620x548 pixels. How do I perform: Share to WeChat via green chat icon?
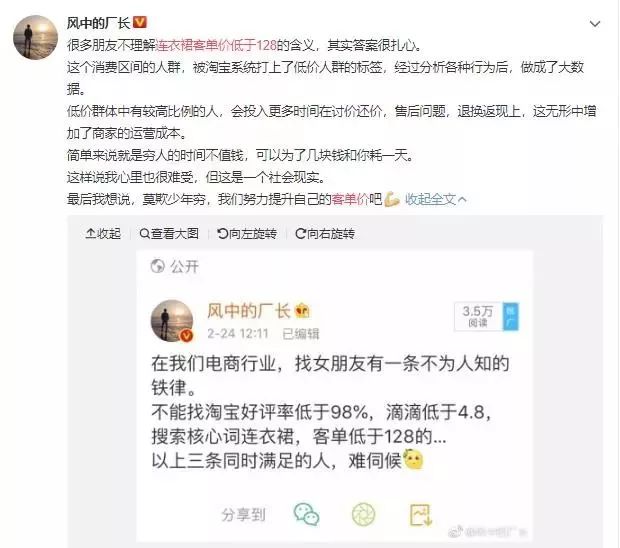(x=306, y=514)
